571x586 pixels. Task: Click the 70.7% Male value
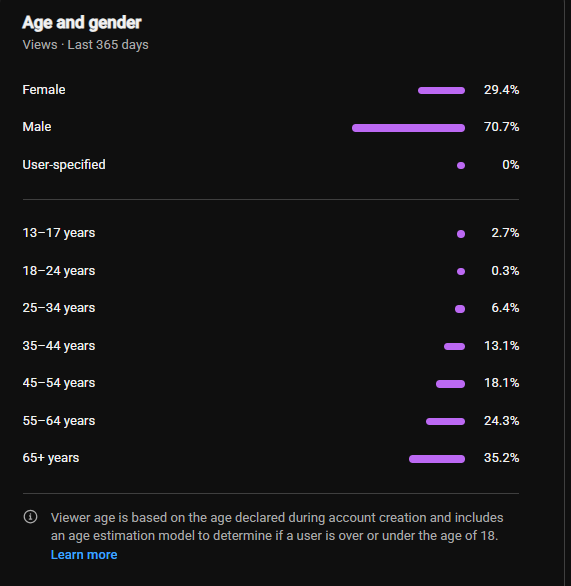[501, 127]
